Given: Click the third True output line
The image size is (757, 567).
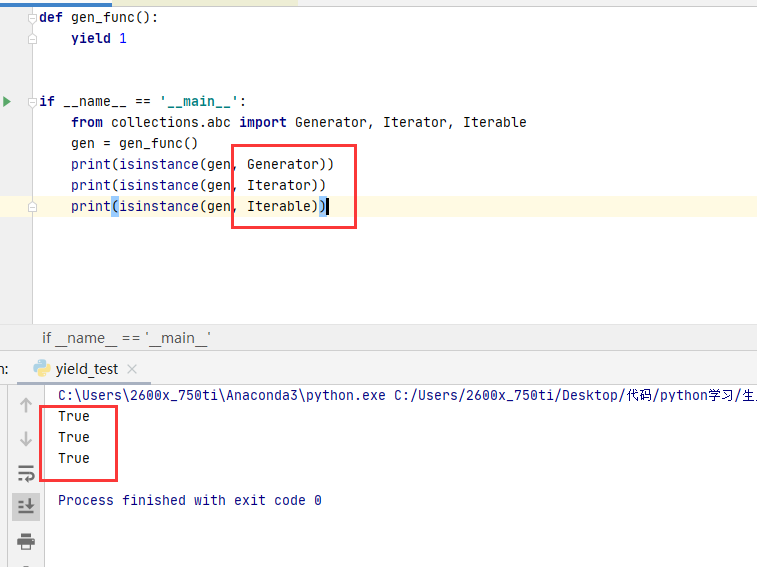Looking at the screenshot, I should [74, 458].
